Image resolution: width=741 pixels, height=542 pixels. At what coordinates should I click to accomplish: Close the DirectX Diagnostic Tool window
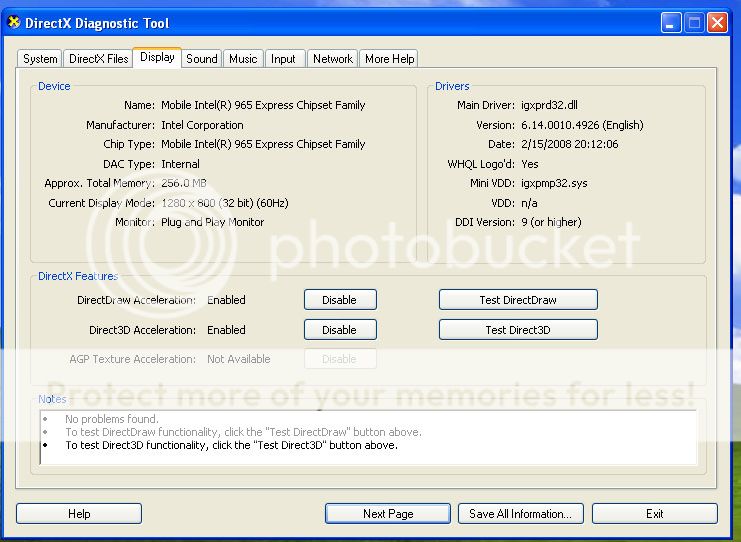pyautogui.click(x=717, y=23)
